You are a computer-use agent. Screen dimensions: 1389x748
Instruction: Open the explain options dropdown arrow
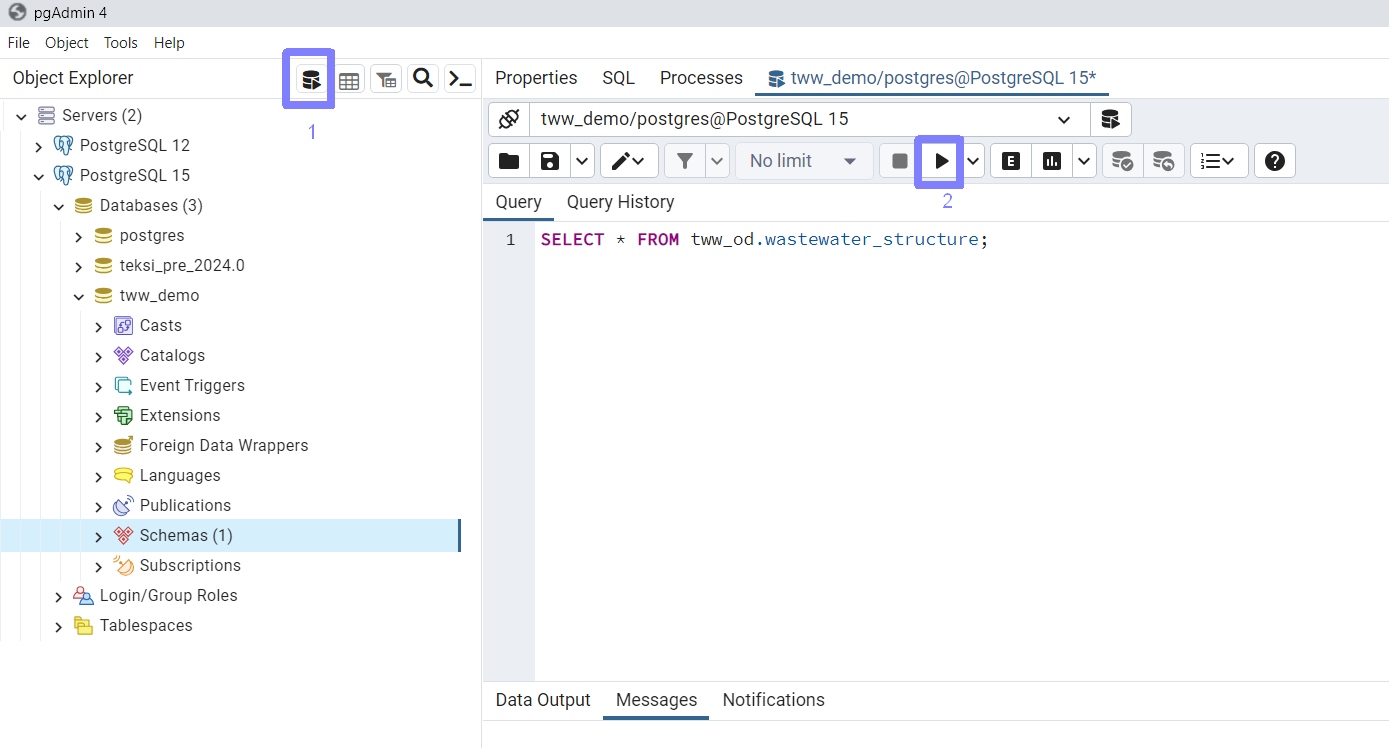1084,161
